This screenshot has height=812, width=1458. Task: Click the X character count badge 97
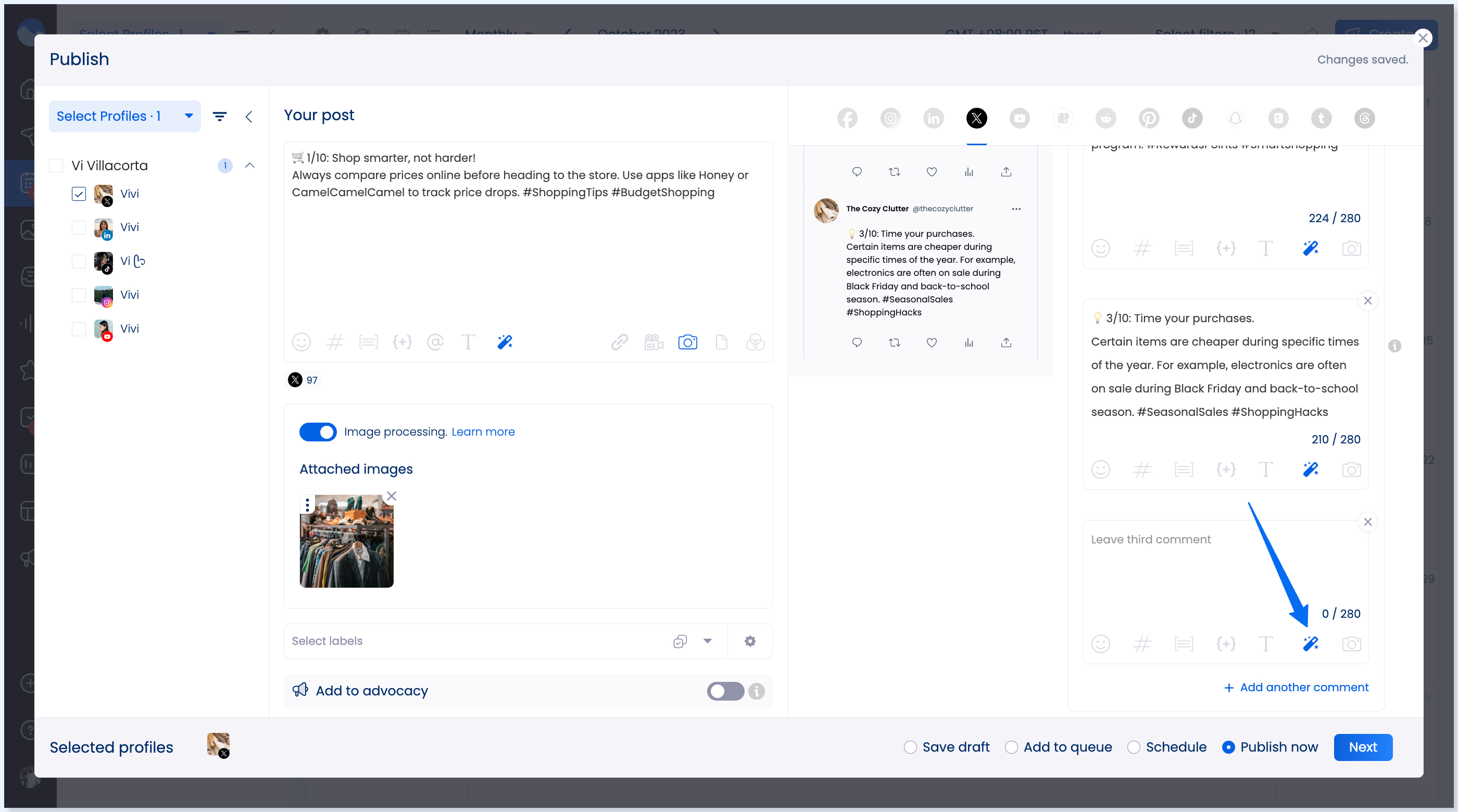[x=304, y=379]
